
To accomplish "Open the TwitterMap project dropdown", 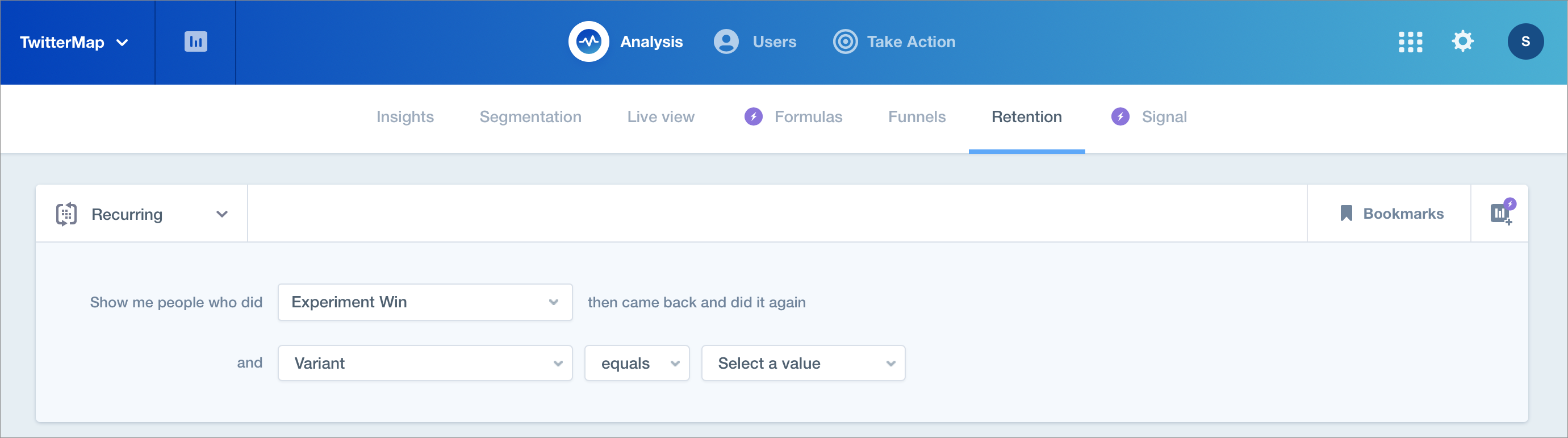I will click(74, 43).
